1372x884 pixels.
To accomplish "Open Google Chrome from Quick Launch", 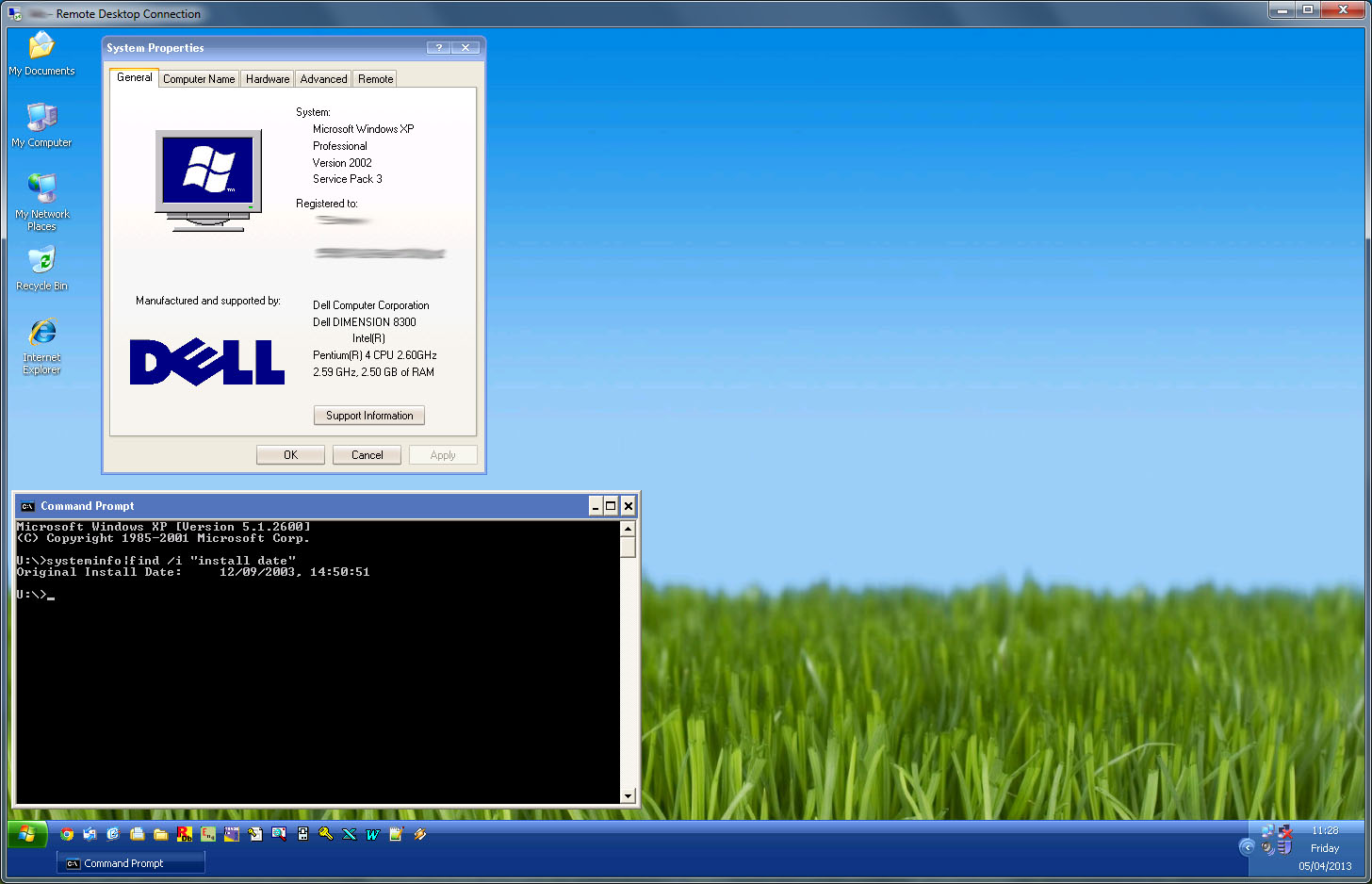I will point(67,834).
